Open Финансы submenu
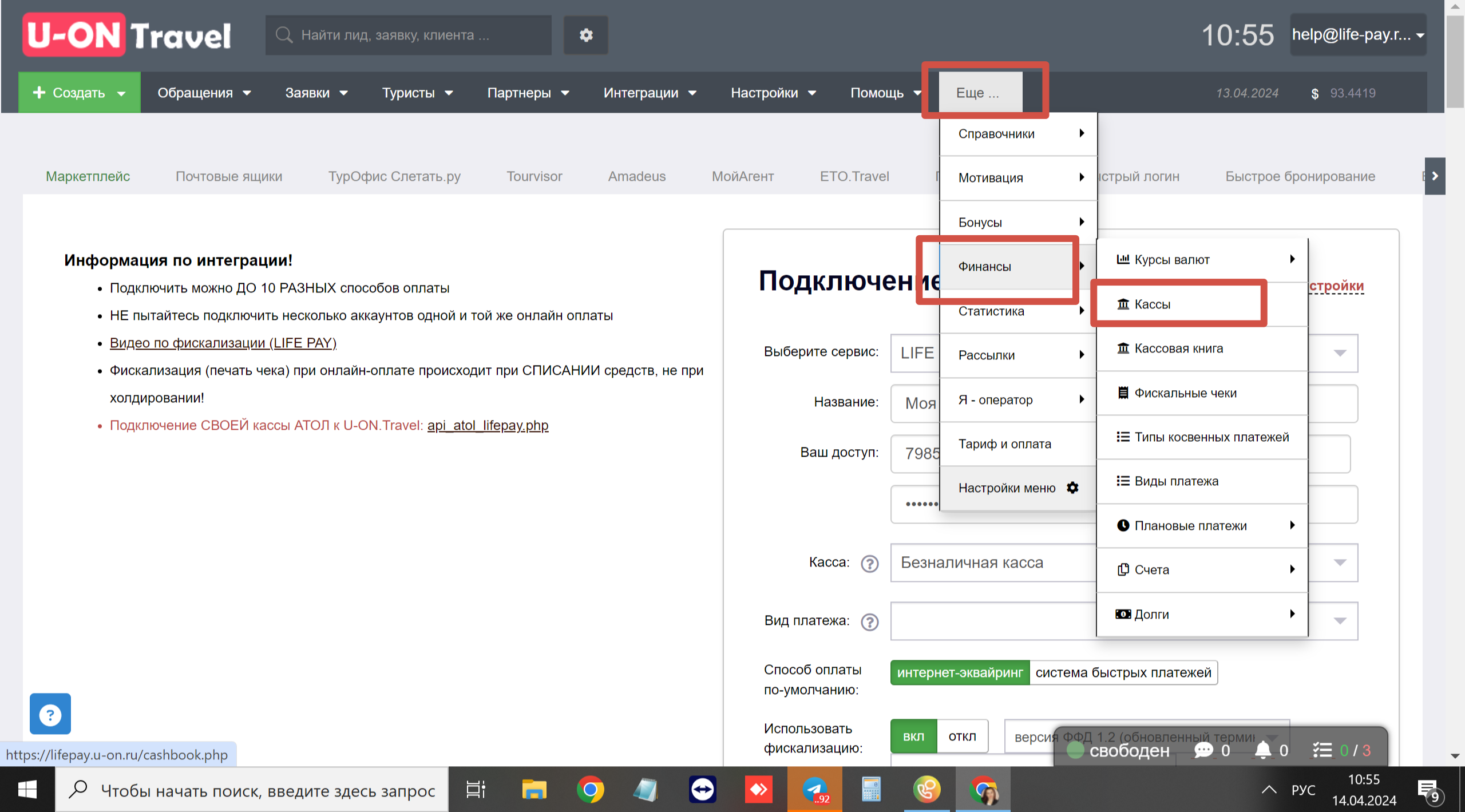Viewport: 1465px width, 812px height. [x=1018, y=266]
